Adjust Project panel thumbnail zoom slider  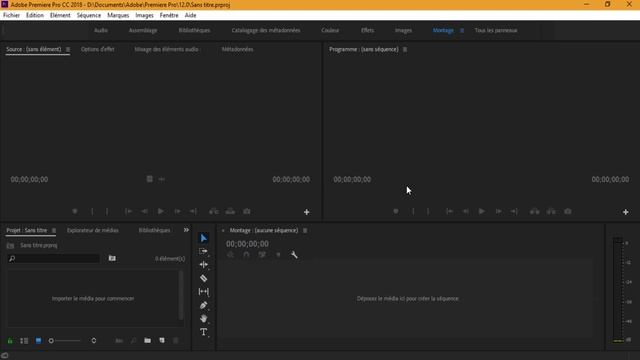65,340
